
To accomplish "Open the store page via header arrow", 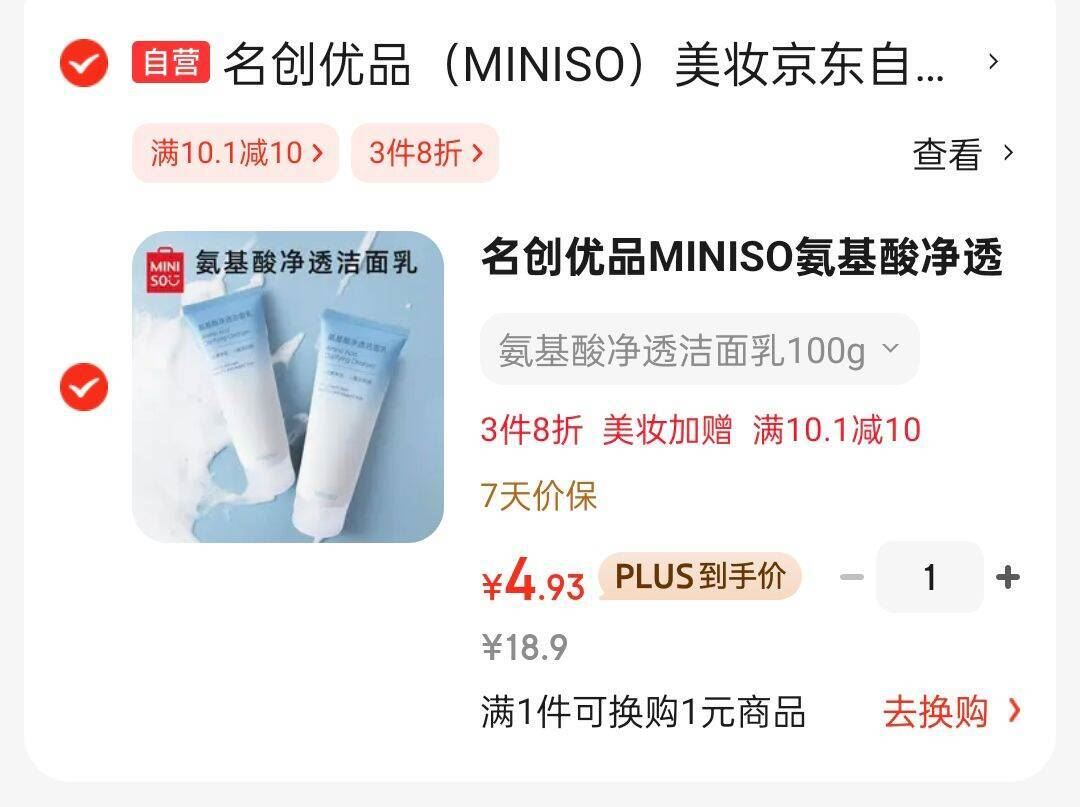I will click(x=993, y=62).
